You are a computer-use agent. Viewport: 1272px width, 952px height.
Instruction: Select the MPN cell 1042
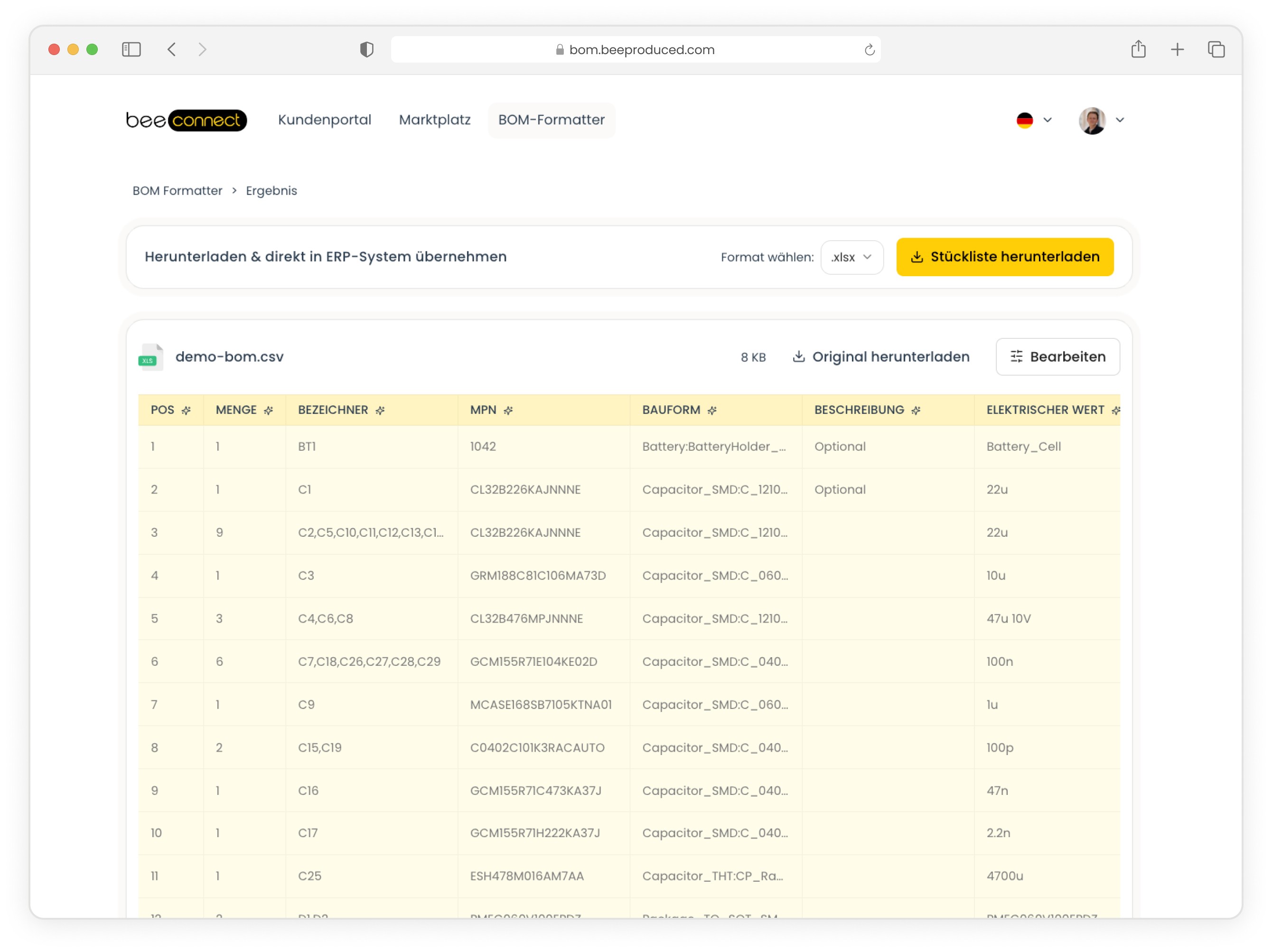pyautogui.click(x=543, y=447)
